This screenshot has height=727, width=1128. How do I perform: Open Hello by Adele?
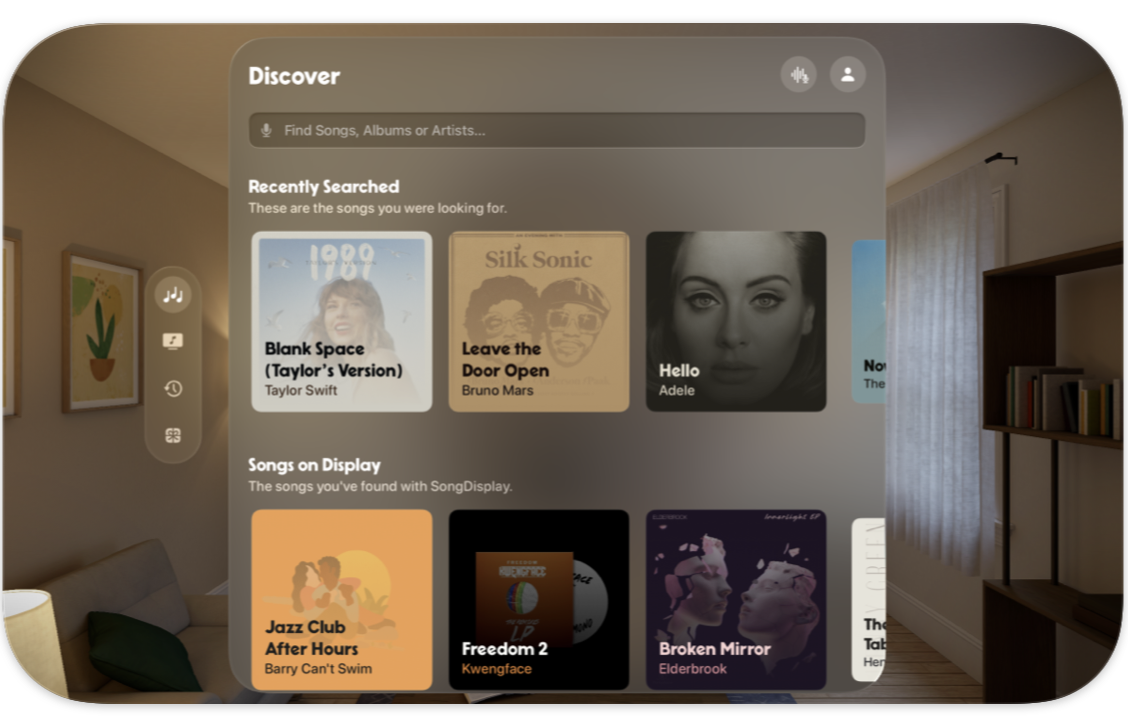pyautogui.click(x=737, y=320)
